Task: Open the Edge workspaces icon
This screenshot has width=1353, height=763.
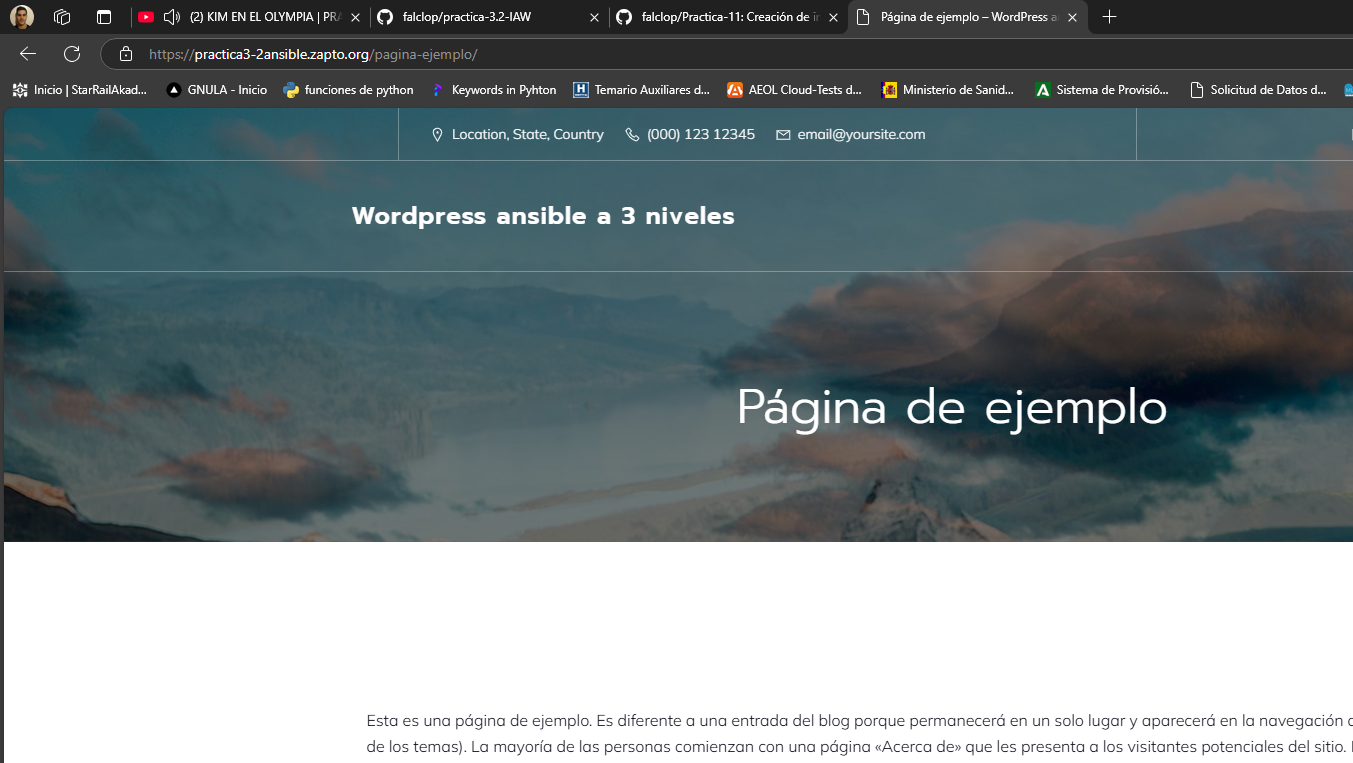Action: click(x=62, y=17)
